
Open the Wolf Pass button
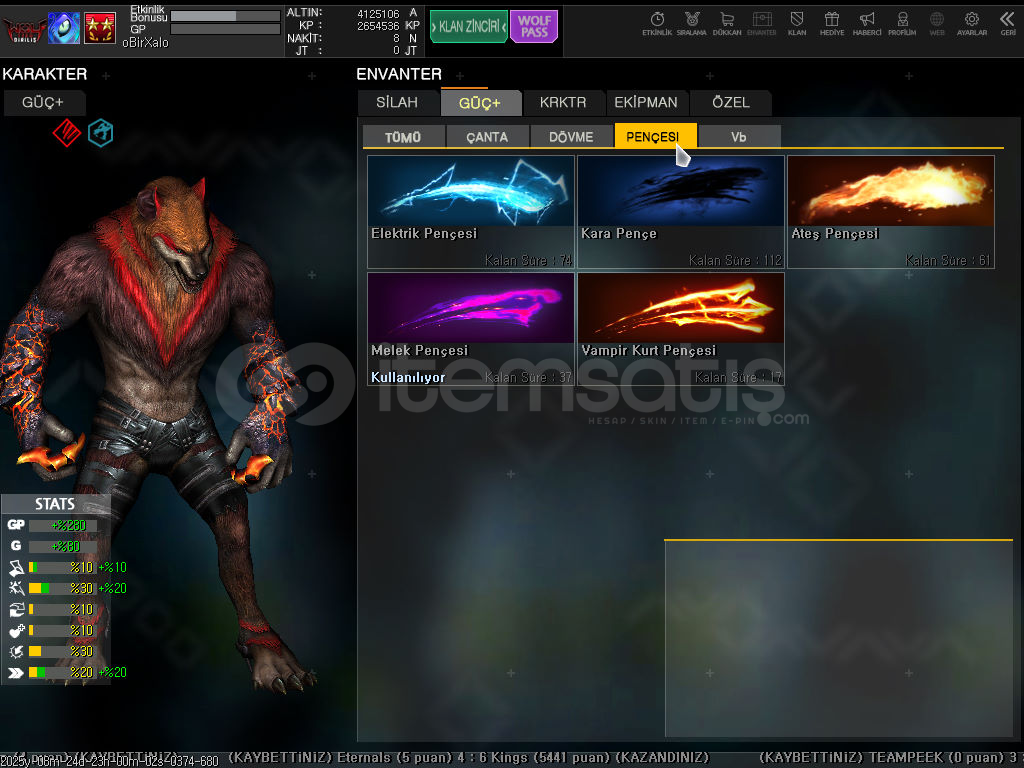(534, 27)
